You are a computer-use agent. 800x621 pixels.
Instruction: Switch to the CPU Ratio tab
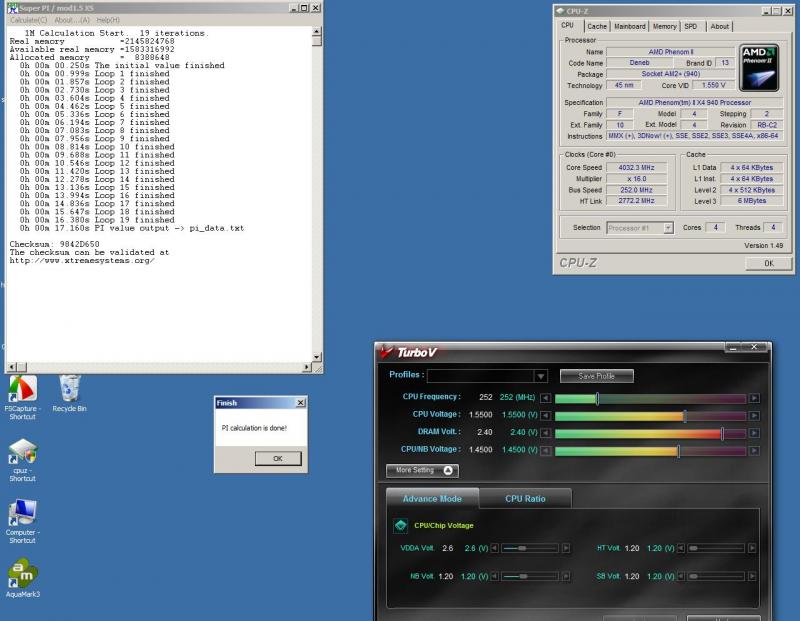[x=525, y=498]
